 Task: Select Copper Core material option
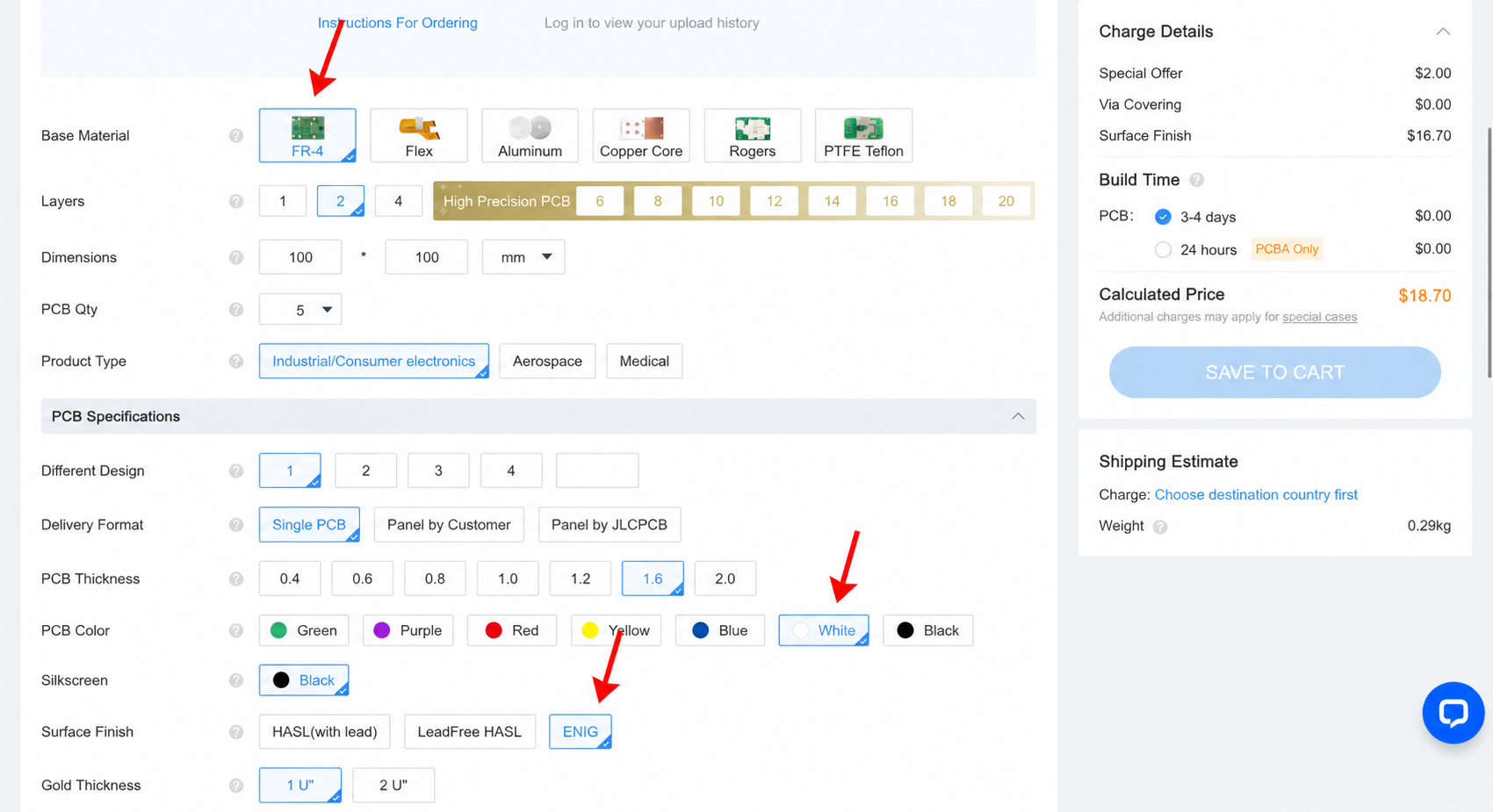(x=641, y=135)
